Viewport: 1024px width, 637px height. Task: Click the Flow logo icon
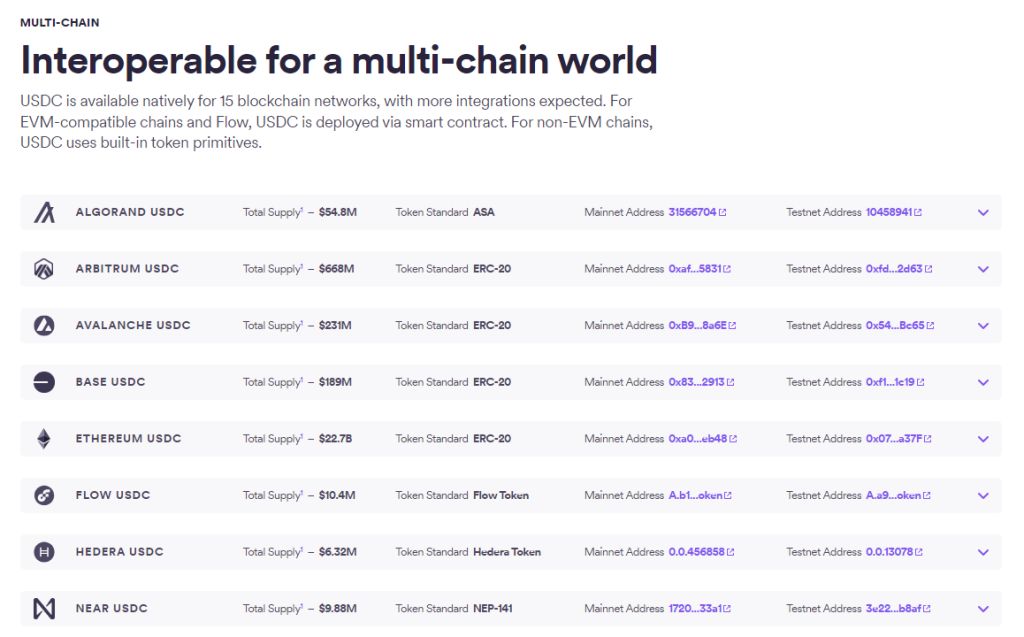click(x=44, y=495)
